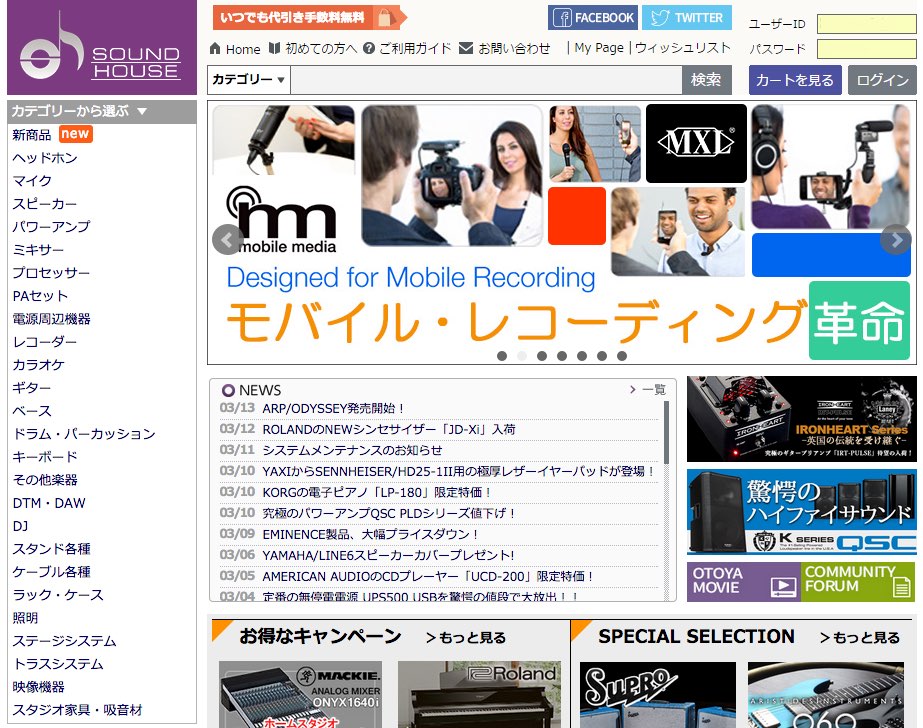
Task: Click もっと見る next to お得なキャンペーン
Action: coord(466,637)
